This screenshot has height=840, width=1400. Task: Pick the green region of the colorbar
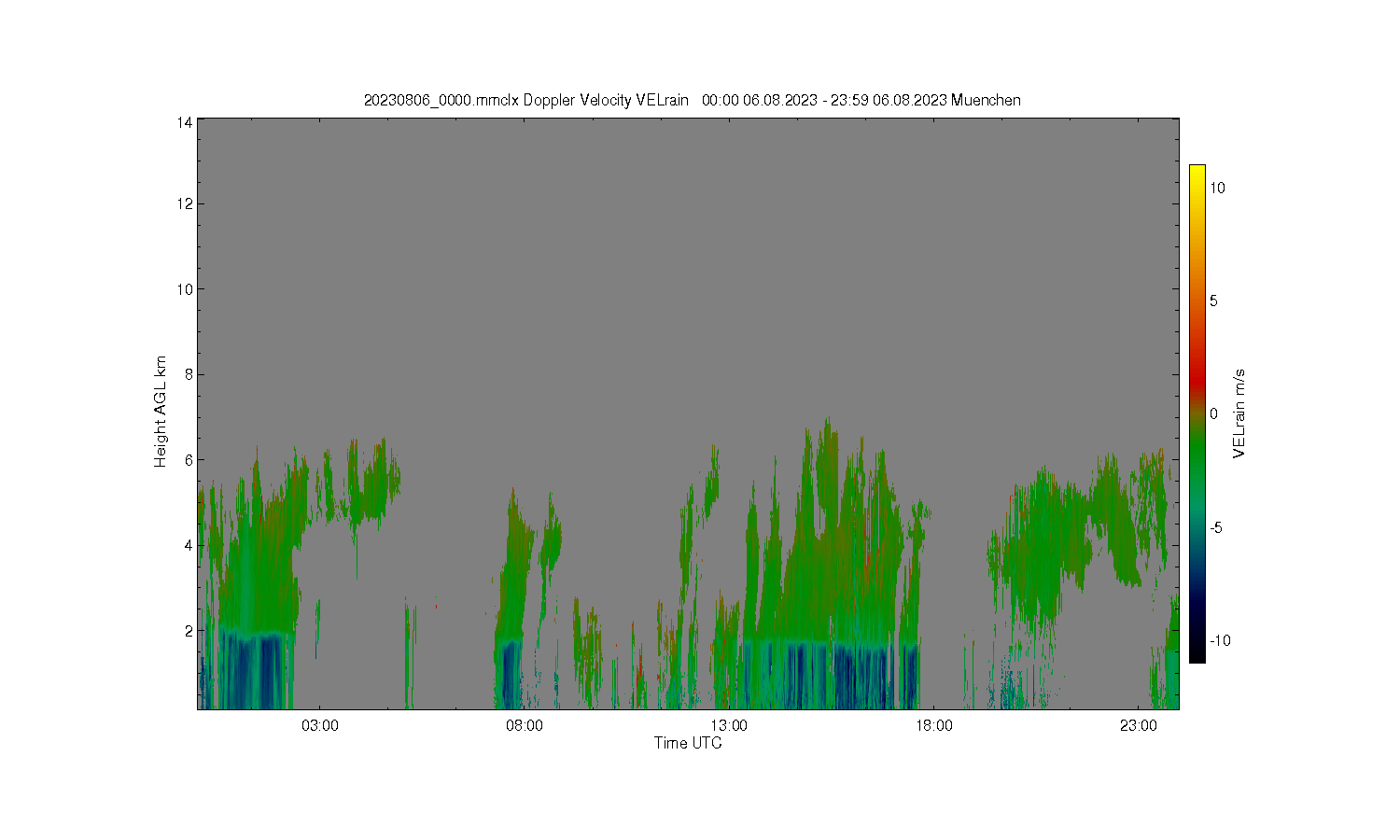point(1197,457)
